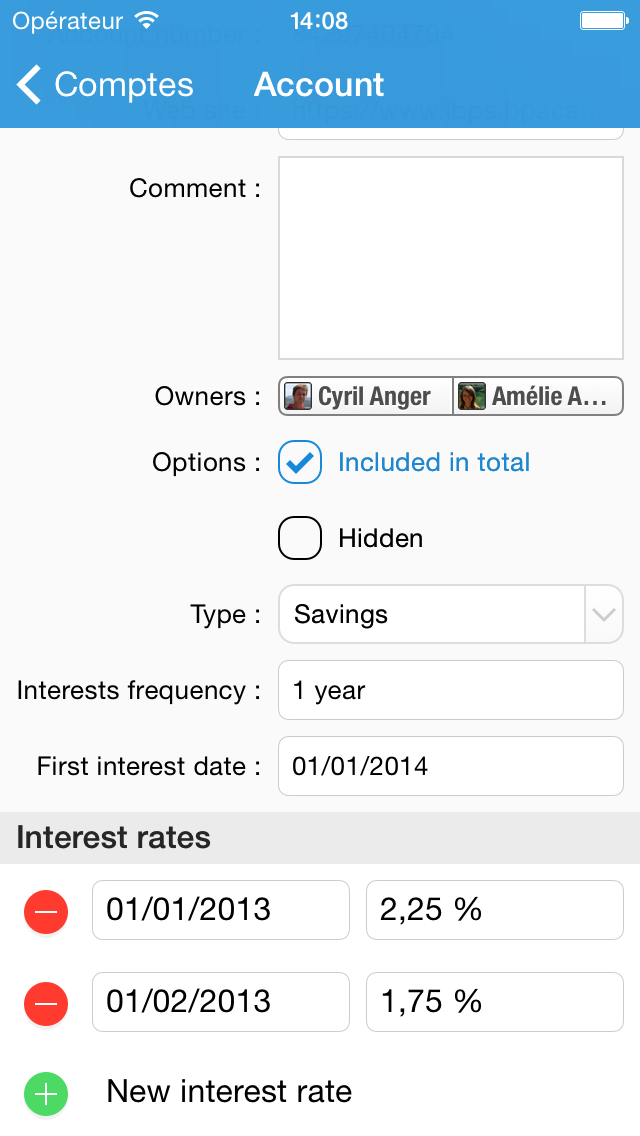Uncheck the Included in total checkbox
The image size is (640, 1136).
[x=300, y=463]
